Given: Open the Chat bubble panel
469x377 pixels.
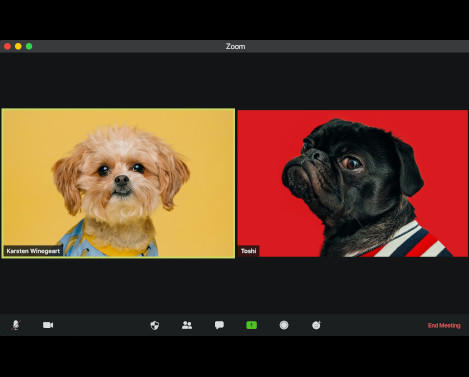Looking at the screenshot, I should coord(219,325).
